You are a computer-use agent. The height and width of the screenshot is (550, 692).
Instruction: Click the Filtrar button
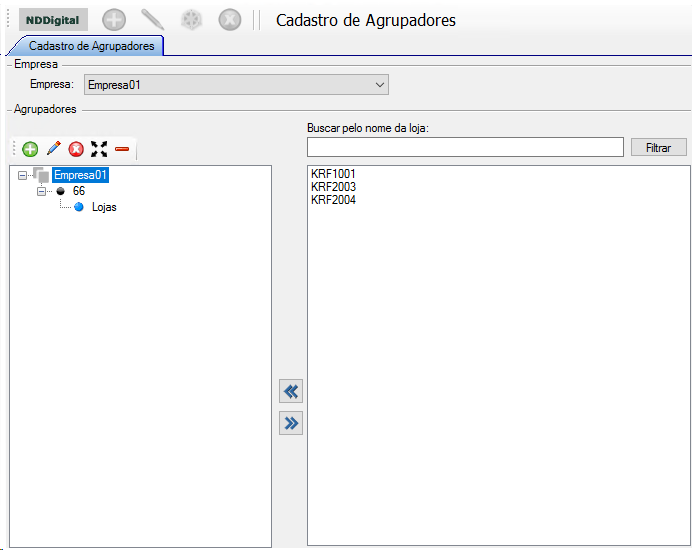point(658,147)
